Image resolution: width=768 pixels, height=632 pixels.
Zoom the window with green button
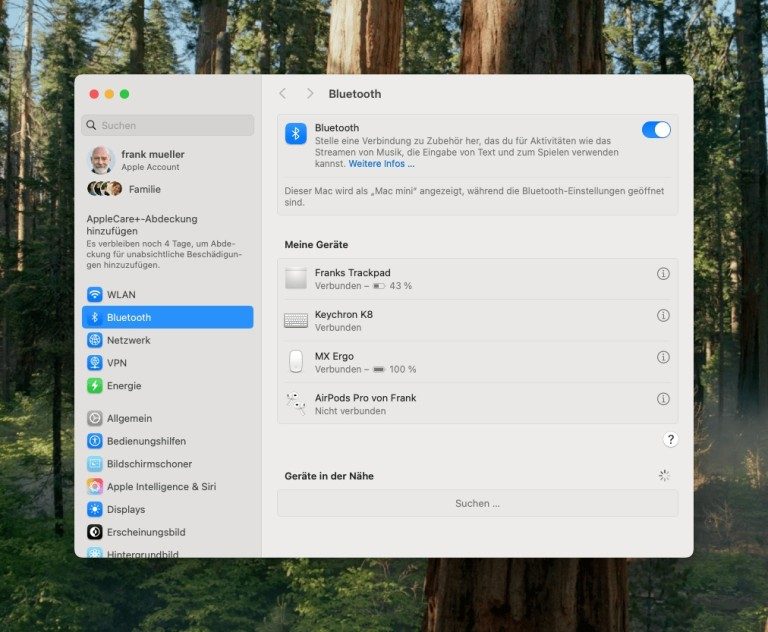[x=124, y=94]
